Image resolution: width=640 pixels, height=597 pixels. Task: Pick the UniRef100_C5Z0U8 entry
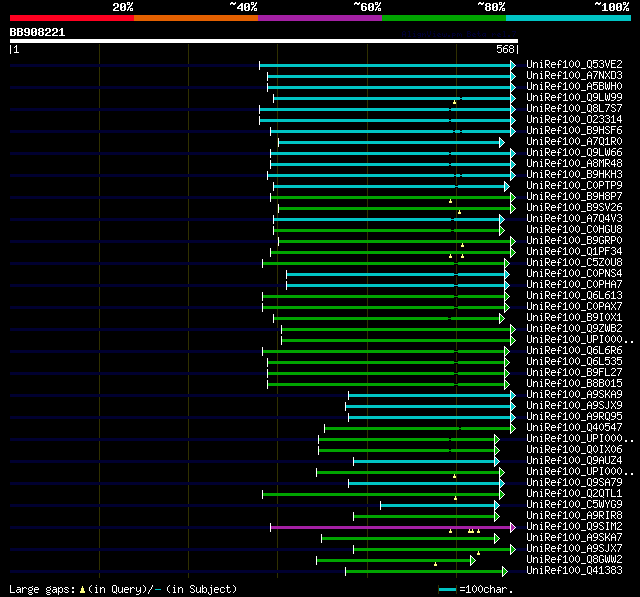574,263
